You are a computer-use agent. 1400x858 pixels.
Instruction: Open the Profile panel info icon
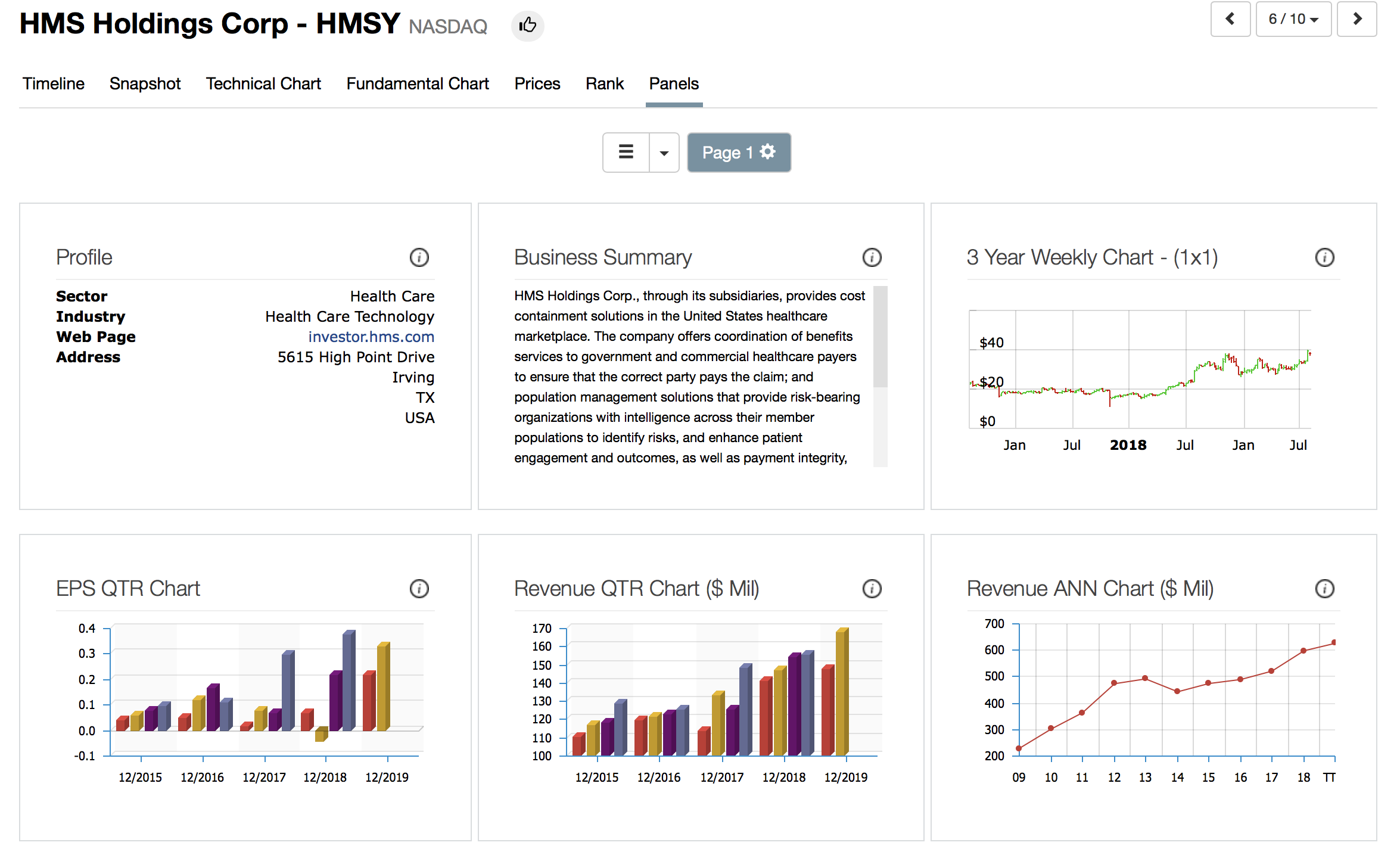click(419, 257)
